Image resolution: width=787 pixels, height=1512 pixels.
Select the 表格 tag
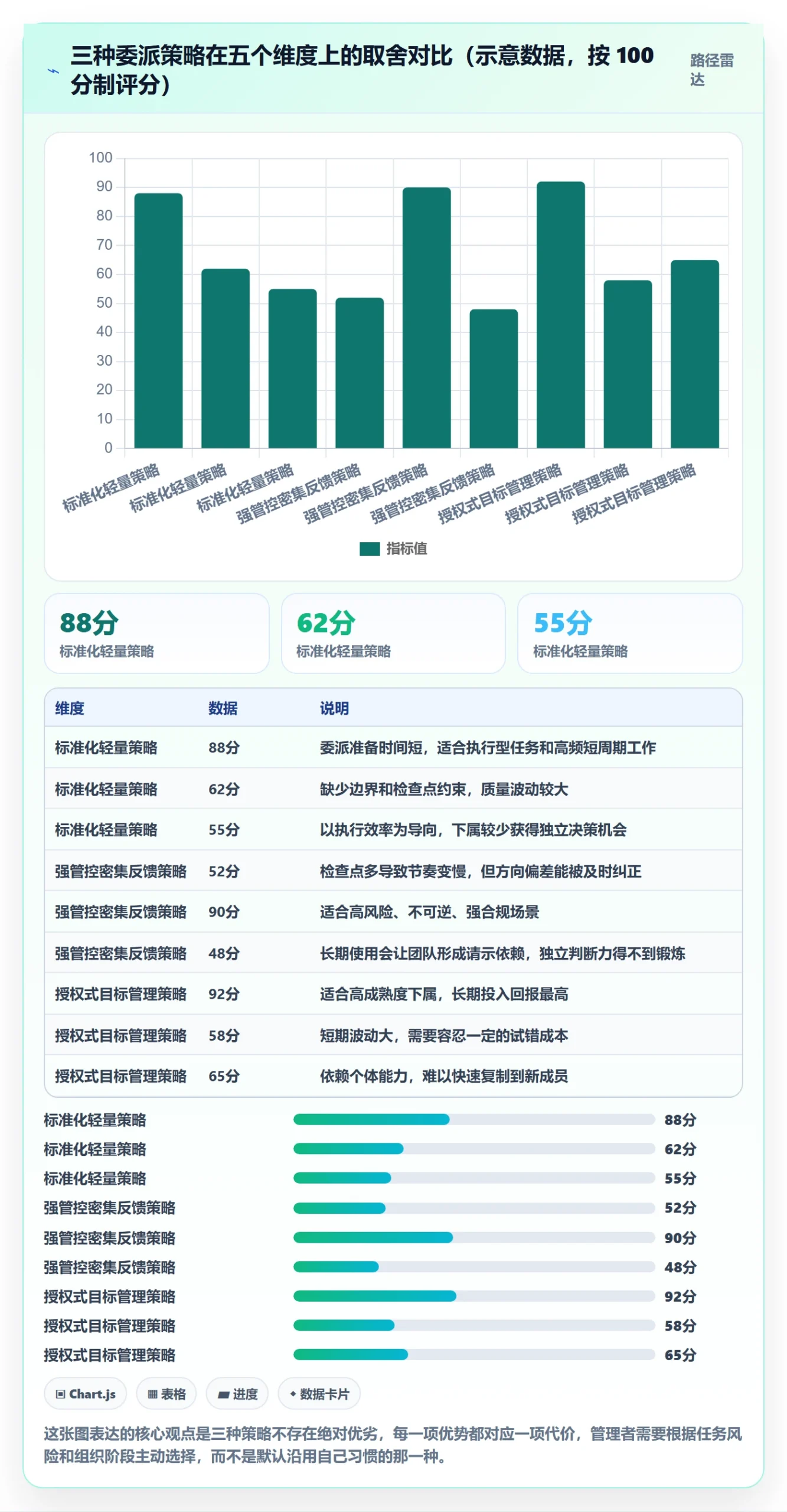(x=166, y=1394)
